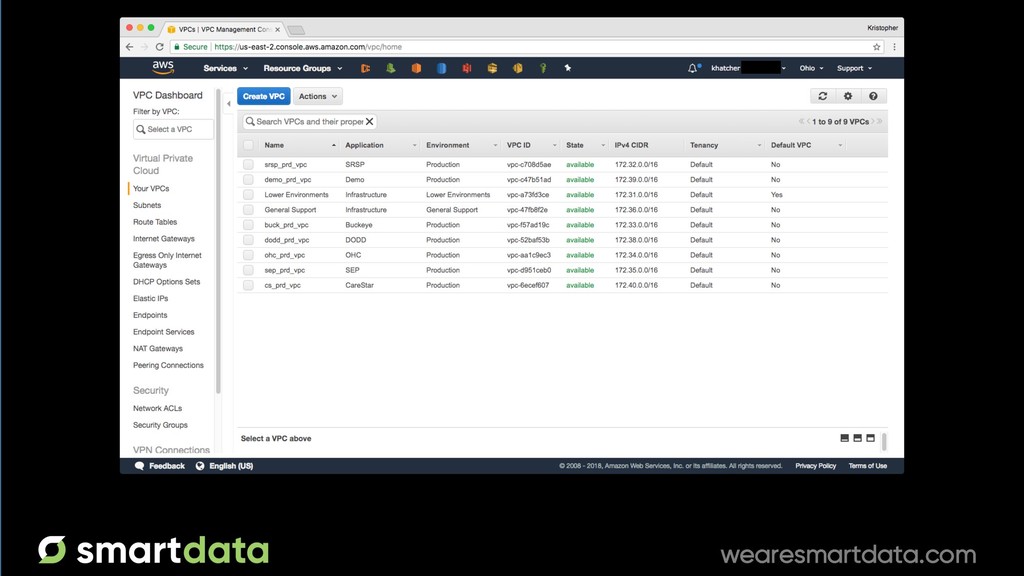
Task: Click the green service shortcut icon
Action: [391, 68]
